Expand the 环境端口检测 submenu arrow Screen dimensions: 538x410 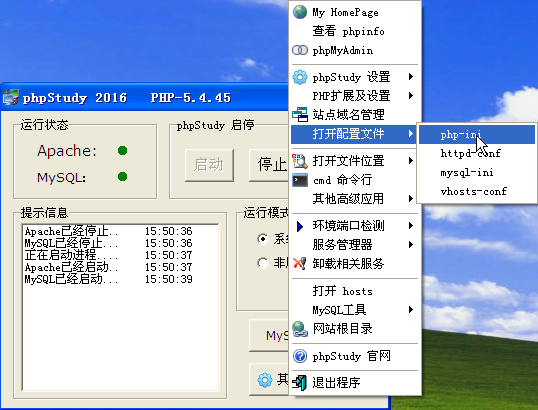[411, 225]
